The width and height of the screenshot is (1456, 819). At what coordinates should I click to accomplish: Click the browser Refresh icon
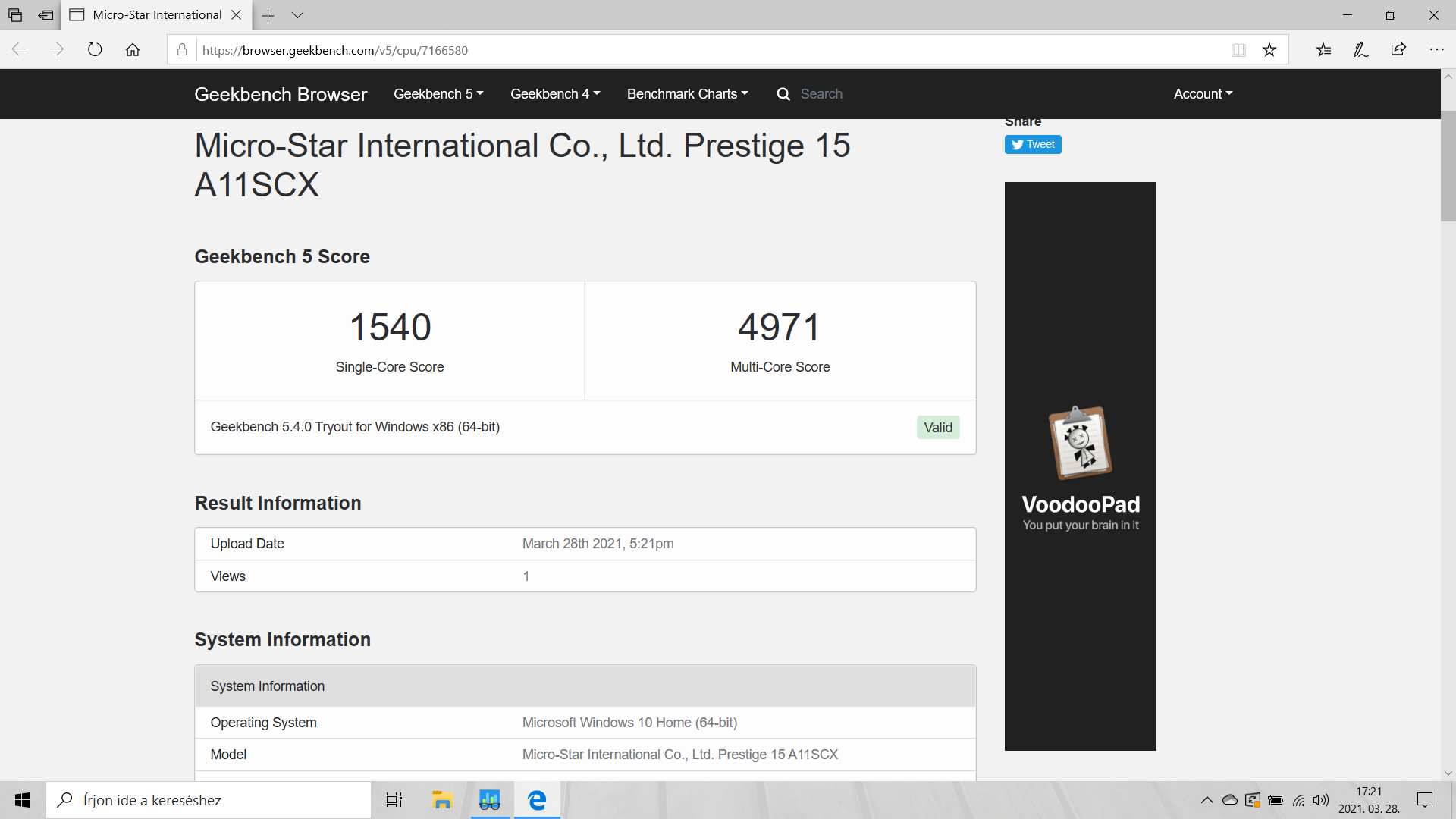[x=95, y=50]
